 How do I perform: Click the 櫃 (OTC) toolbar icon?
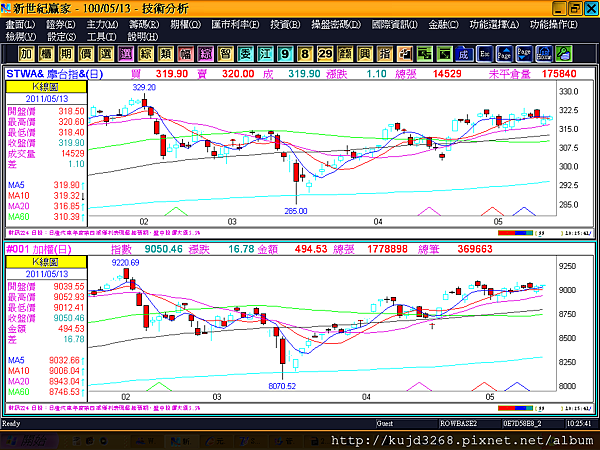46,54
